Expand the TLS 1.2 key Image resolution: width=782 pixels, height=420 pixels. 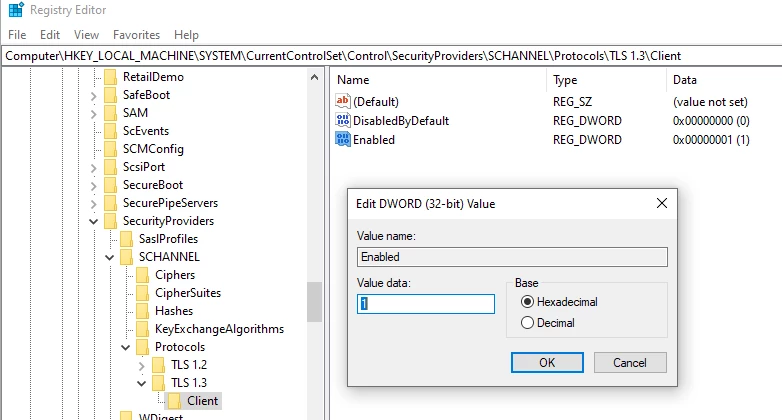142,365
